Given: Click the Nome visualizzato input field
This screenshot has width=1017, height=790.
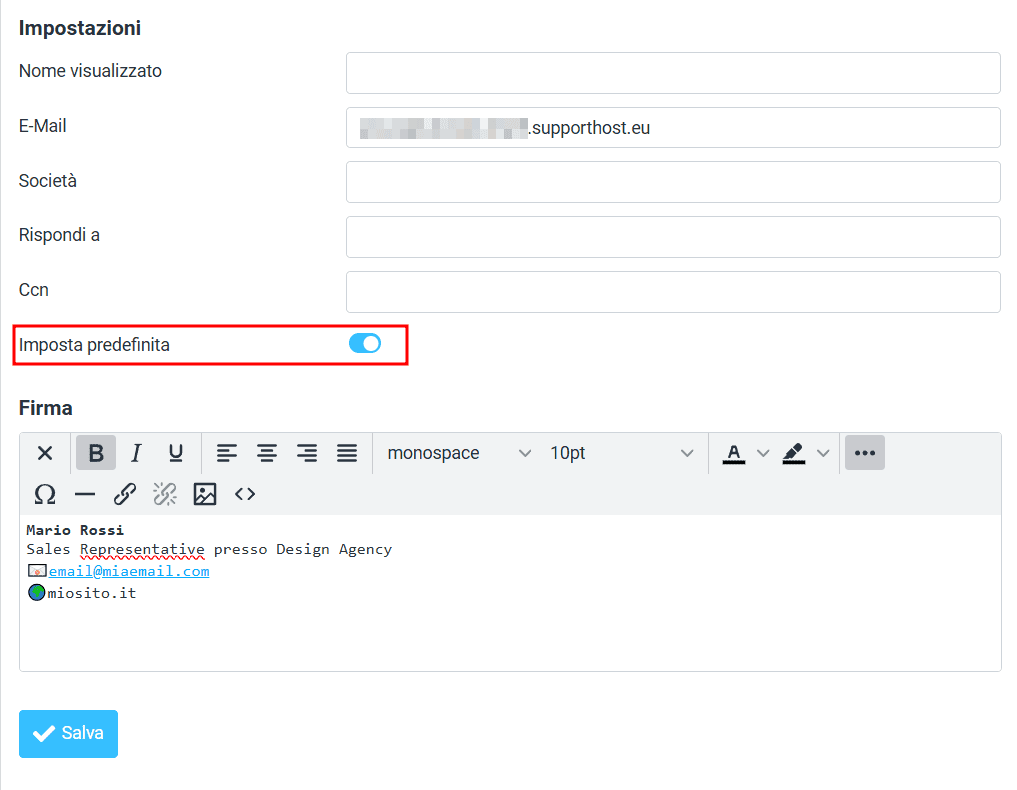Looking at the screenshot, I should coord(673,73).
